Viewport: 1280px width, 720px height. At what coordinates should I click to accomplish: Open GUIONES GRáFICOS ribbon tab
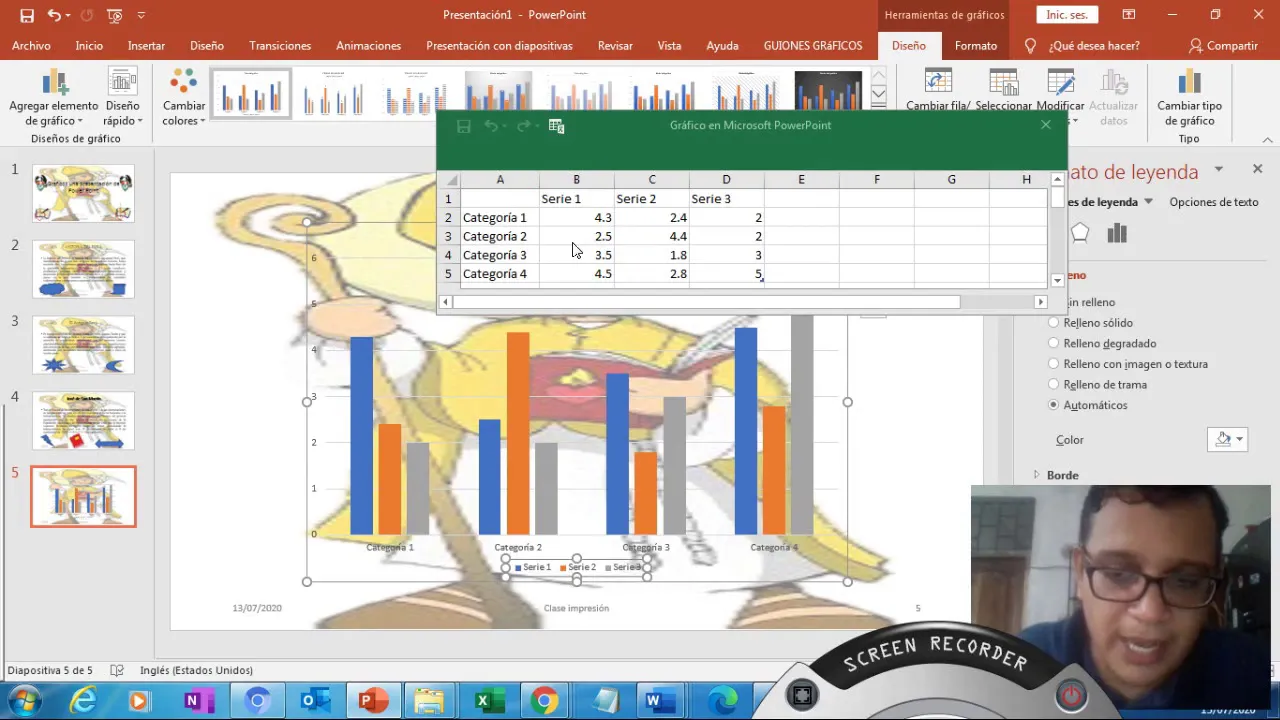[x=812, y=46]
